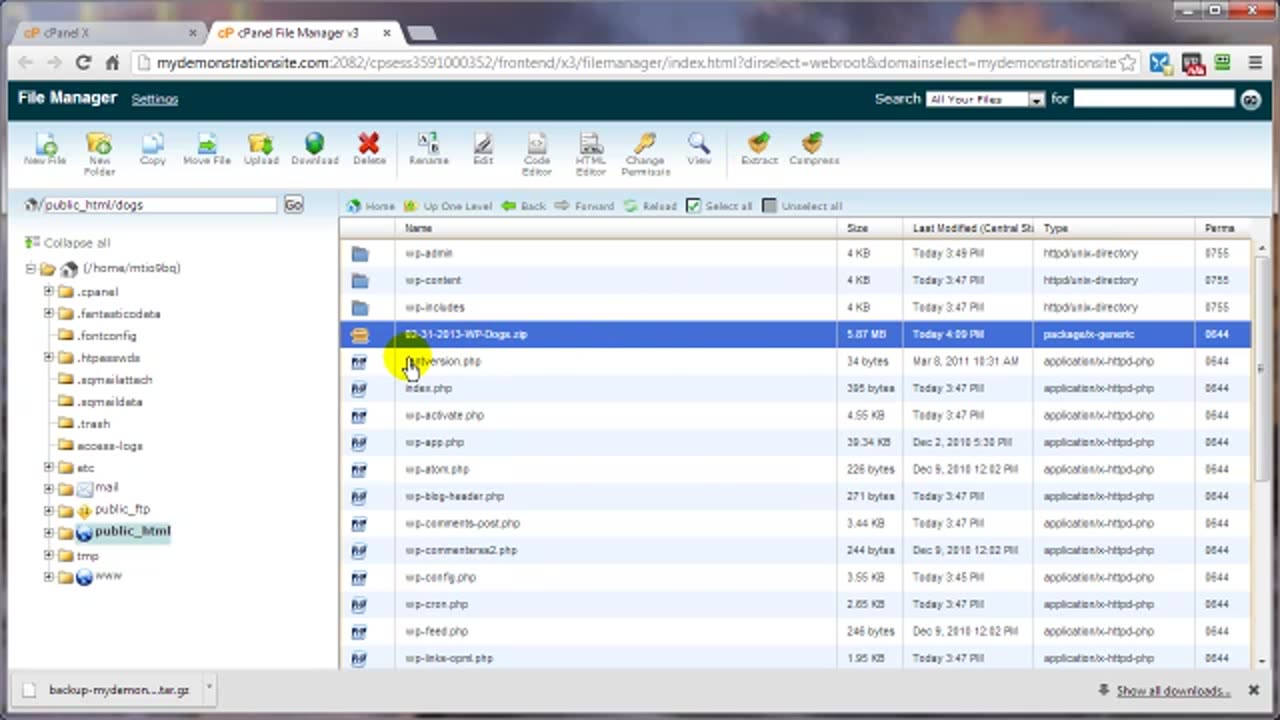This screenshot has width=1280, height=720.
Task: Open Change Permissions
Action: (645, 153)
